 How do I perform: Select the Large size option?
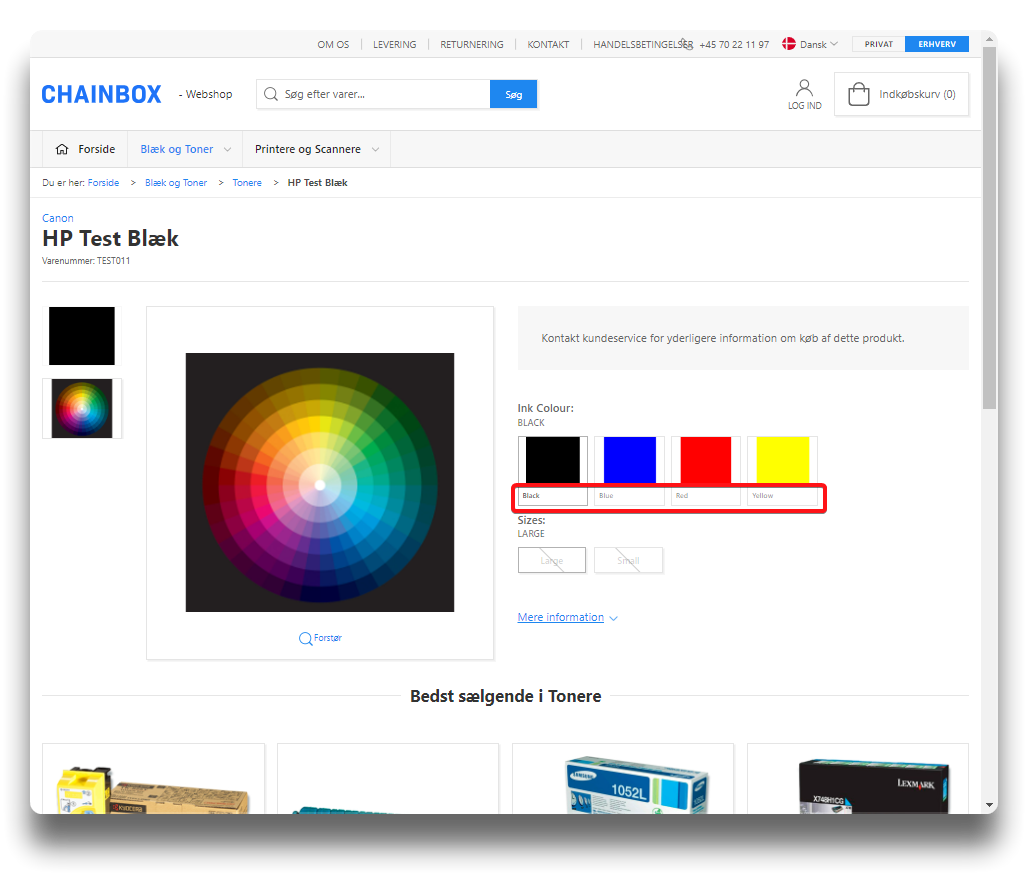(552, 561)
